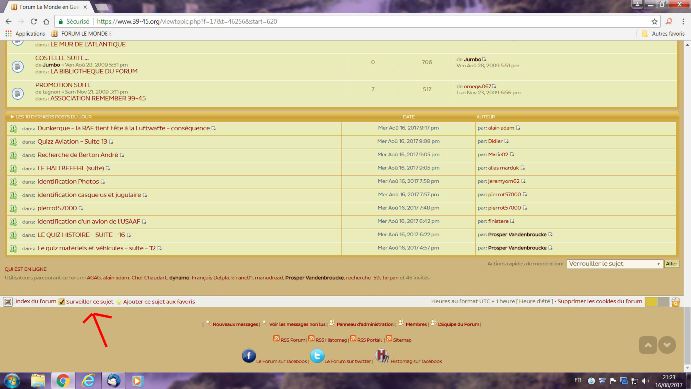Open the forum's Twitter bird icon

click(x=317, y=356)
